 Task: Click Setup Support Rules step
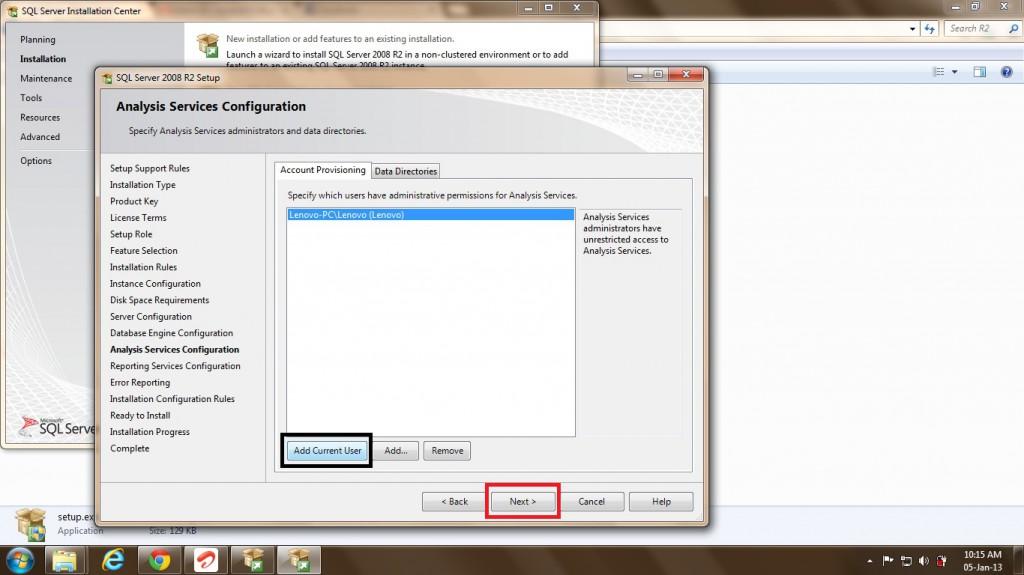[150, 168]
